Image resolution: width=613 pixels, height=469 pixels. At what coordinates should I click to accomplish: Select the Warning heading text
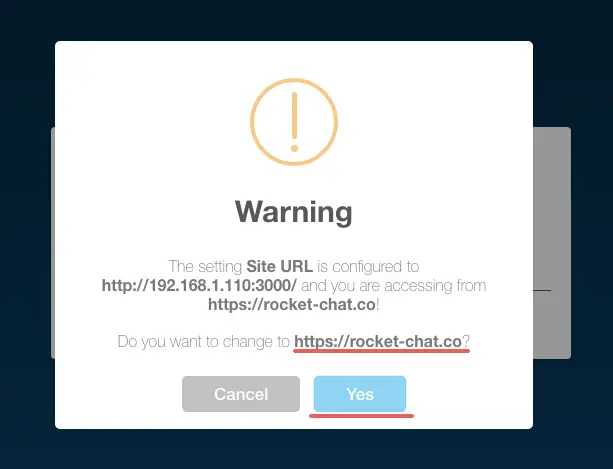294,211
